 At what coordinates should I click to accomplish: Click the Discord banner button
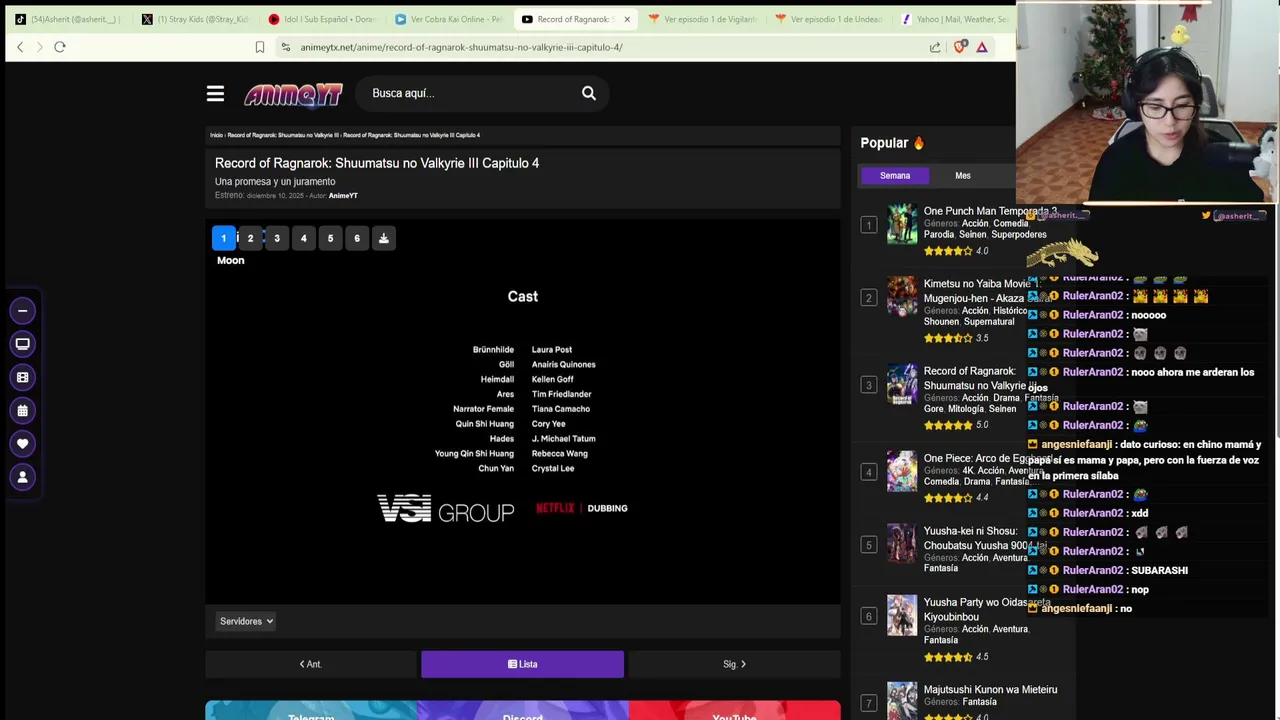[x=522, y=712]
